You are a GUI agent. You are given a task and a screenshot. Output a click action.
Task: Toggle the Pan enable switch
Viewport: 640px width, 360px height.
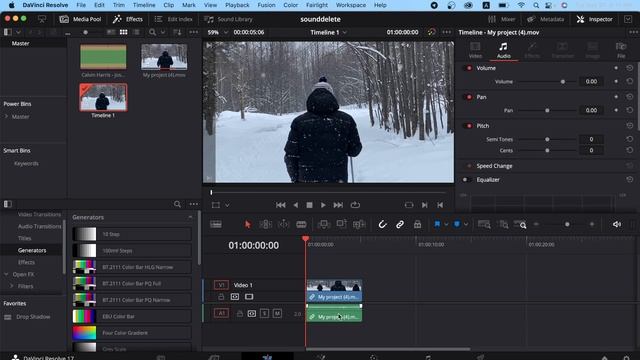469,97
